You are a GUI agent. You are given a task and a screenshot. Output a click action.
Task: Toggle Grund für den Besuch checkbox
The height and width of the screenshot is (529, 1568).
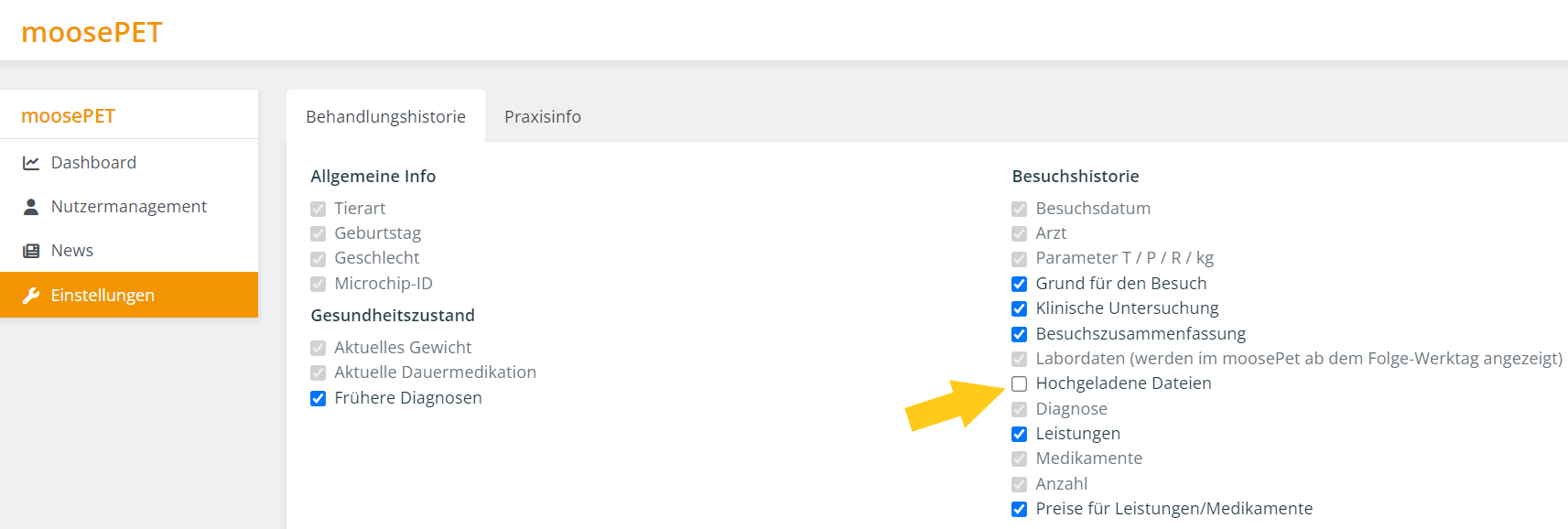click(x=1019, y=284)
